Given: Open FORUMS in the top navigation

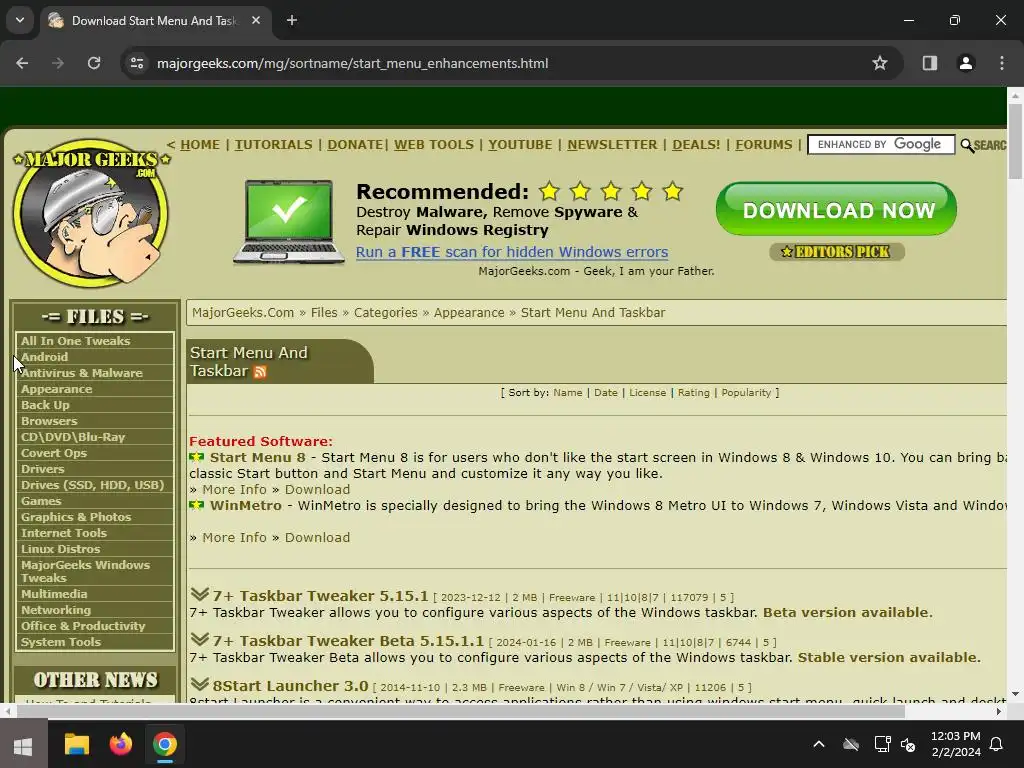Looking at the screenshot, I should pyautogui.click(x=763, y=145).
